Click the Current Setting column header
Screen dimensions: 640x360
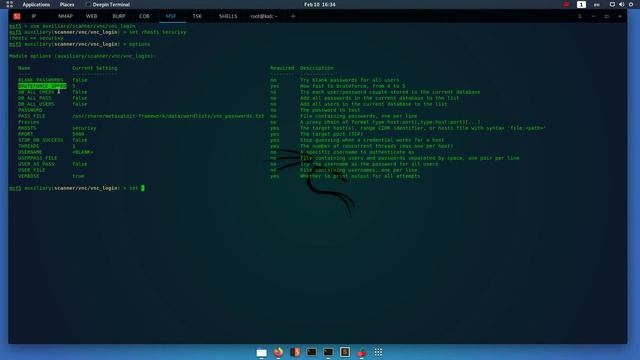coord(95,68)
